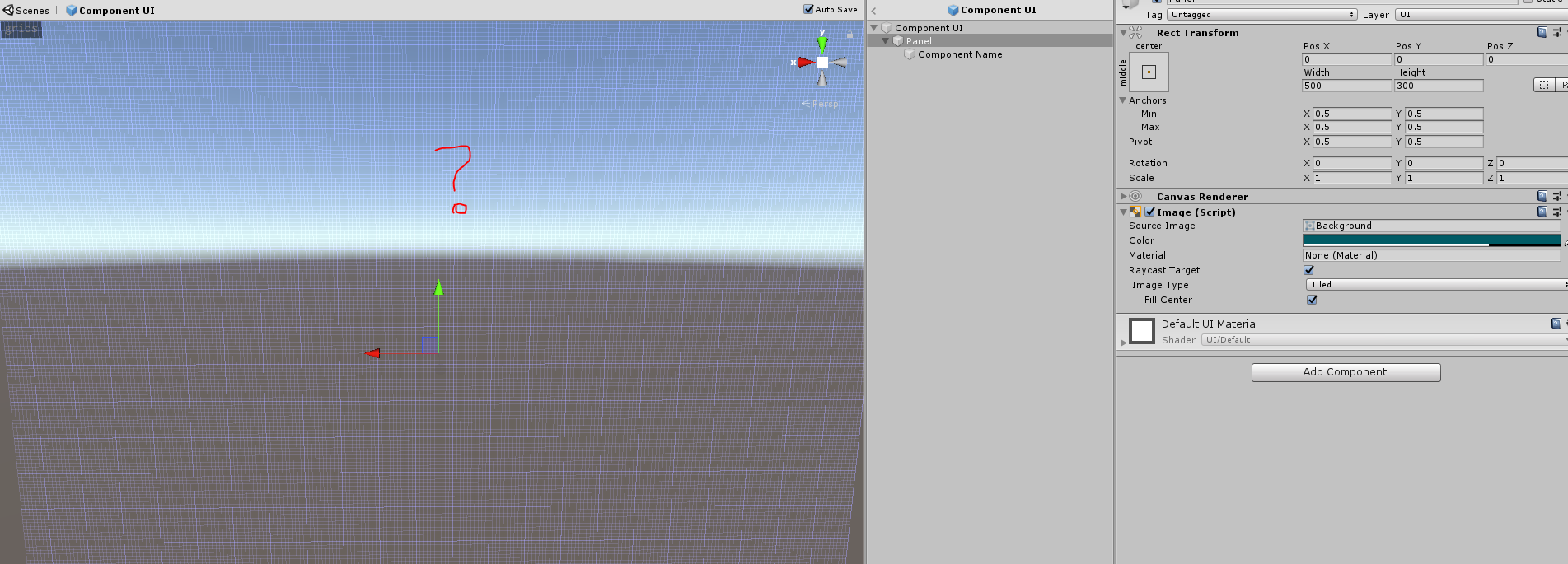Disable the Image (Script) component checkbox
1568x564 pixels.
pos(1149,212)
